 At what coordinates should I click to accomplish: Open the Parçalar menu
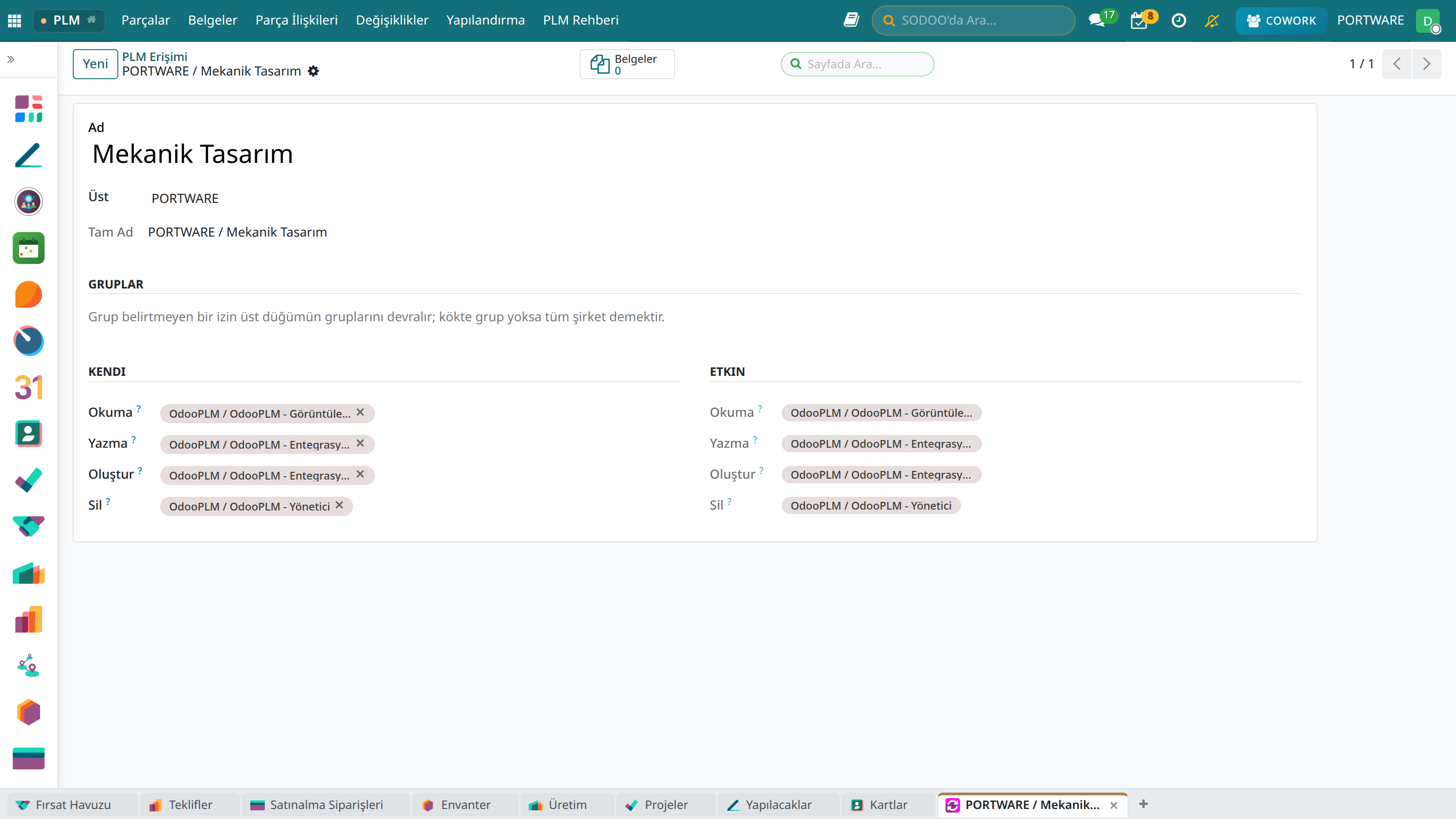145,20
